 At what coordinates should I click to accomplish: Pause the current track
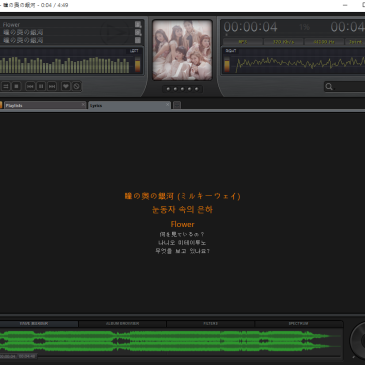(x=41, y=86)
